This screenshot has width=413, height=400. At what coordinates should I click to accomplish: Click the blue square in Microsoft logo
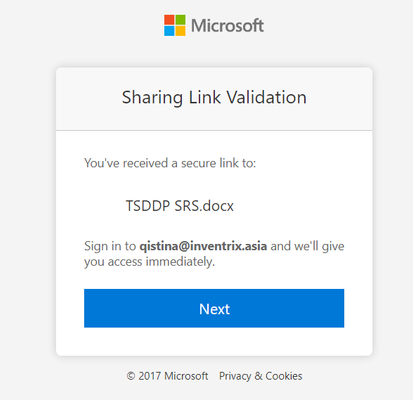[x=169, y=31]
